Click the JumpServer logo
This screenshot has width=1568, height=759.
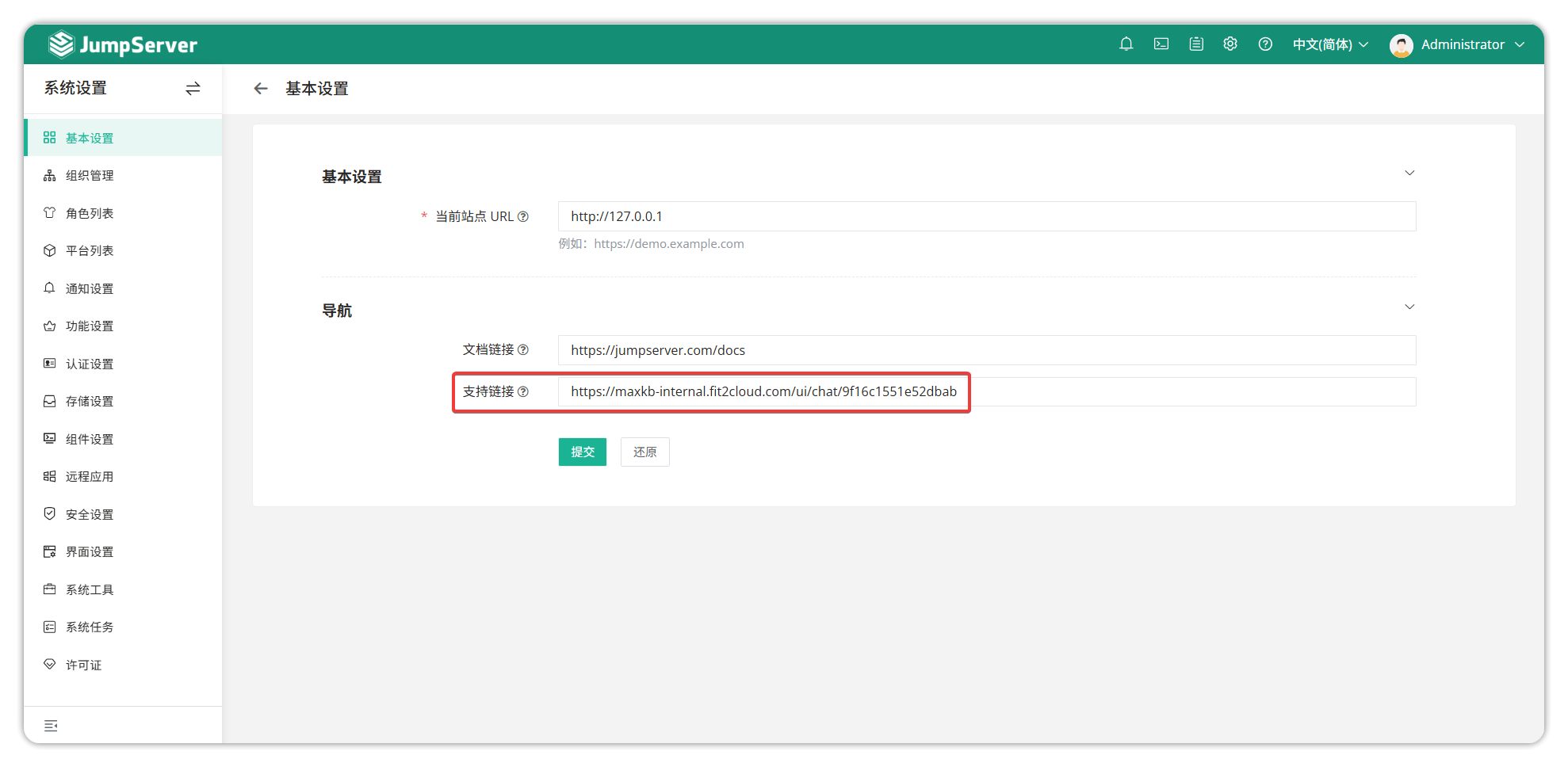[x=123, y=44]
